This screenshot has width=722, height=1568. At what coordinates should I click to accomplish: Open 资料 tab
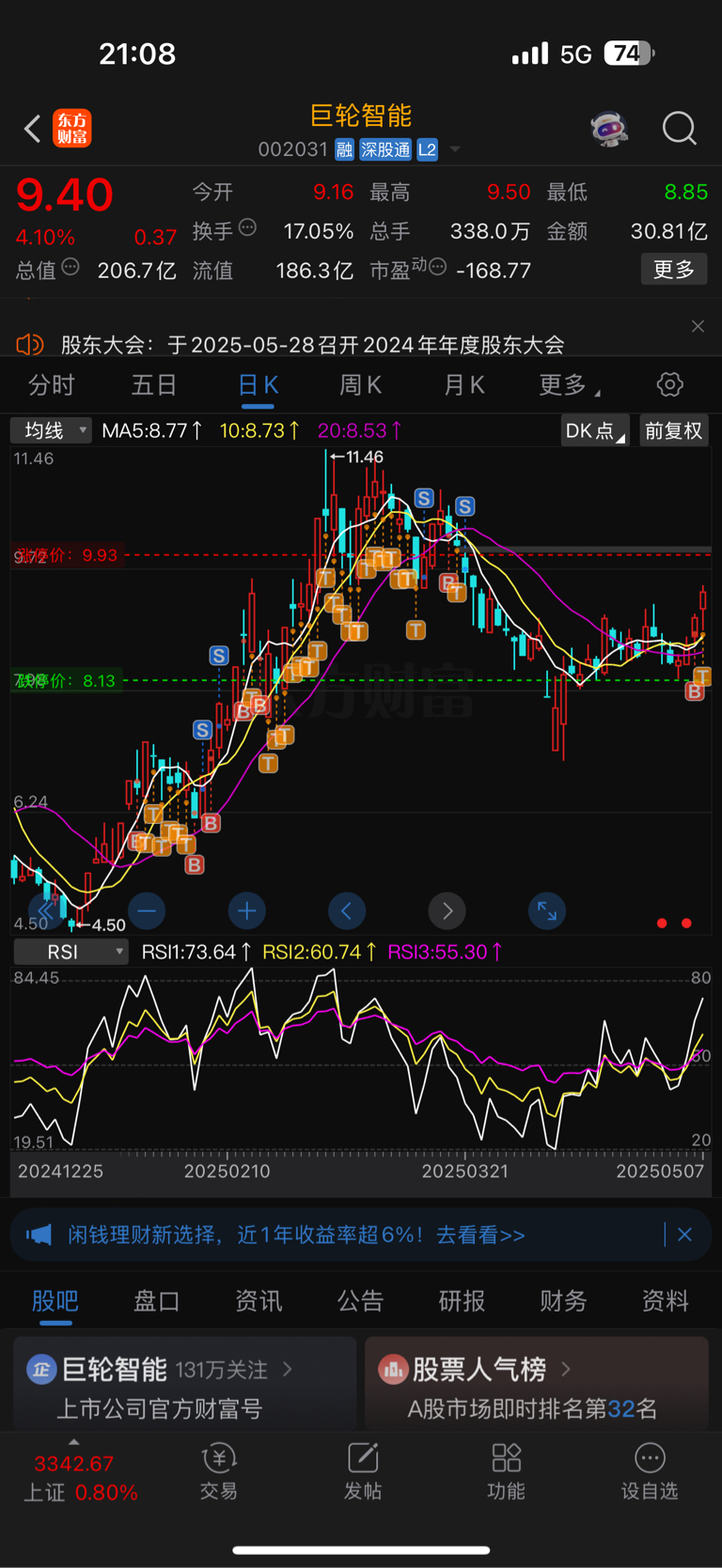click(665, 1300)
